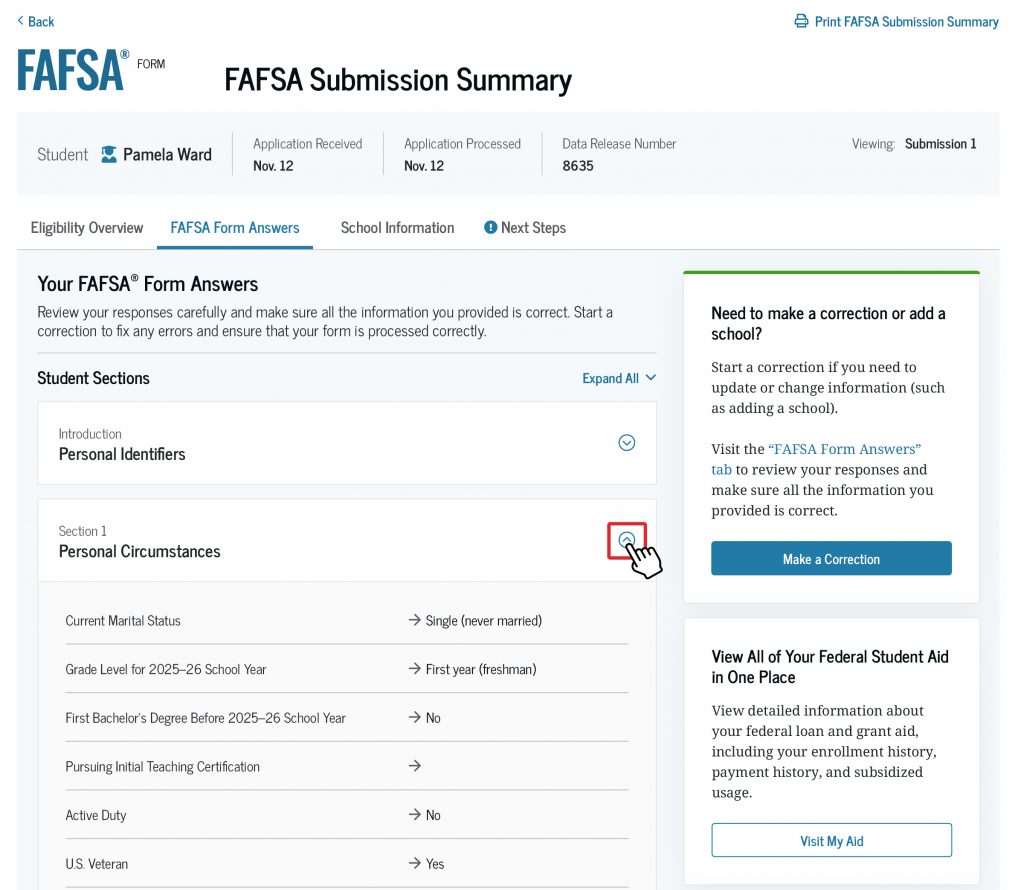Image resolution: width=1024 pixels, height=890 pixels.
Task: Expand all student sections with Expand All
Action: tap(619, 378)
